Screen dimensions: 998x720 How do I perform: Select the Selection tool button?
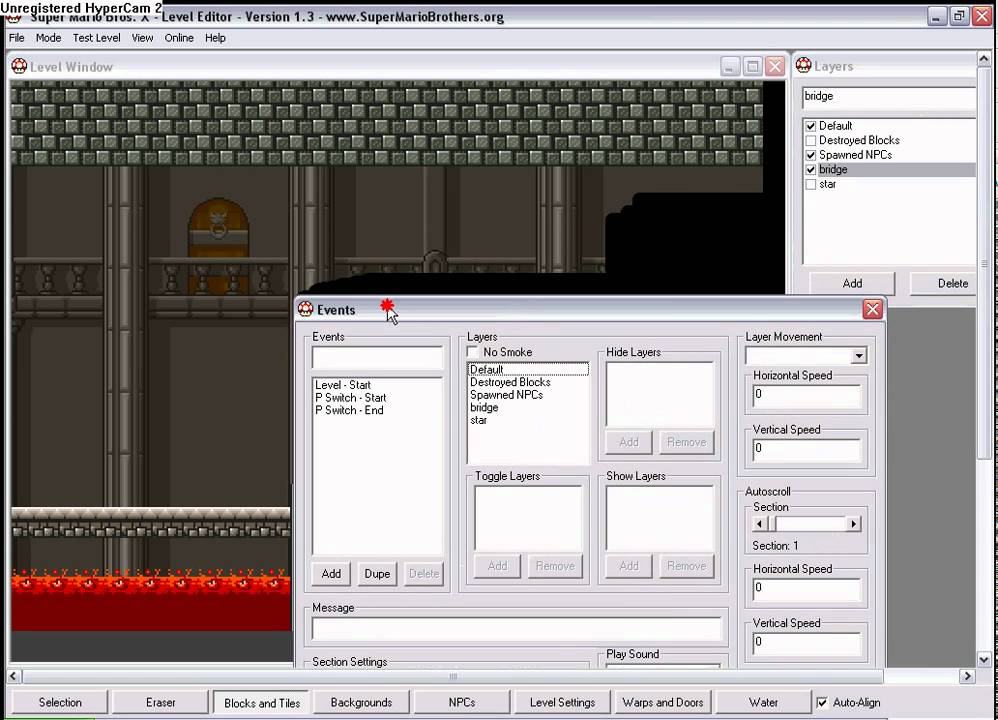pos(60,702)
